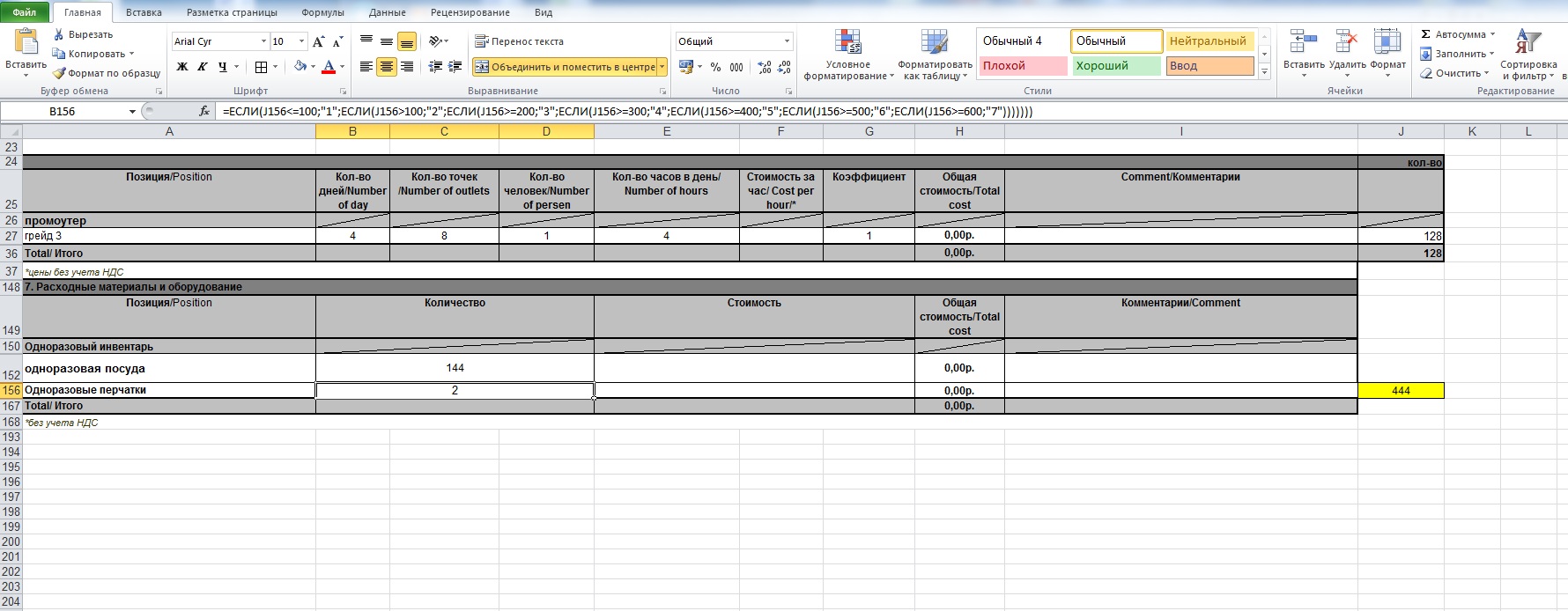Toggle italic К formatting
The width and height of the screenshot is (1568, 611).
pyautogui.click(x=203, y=67)
